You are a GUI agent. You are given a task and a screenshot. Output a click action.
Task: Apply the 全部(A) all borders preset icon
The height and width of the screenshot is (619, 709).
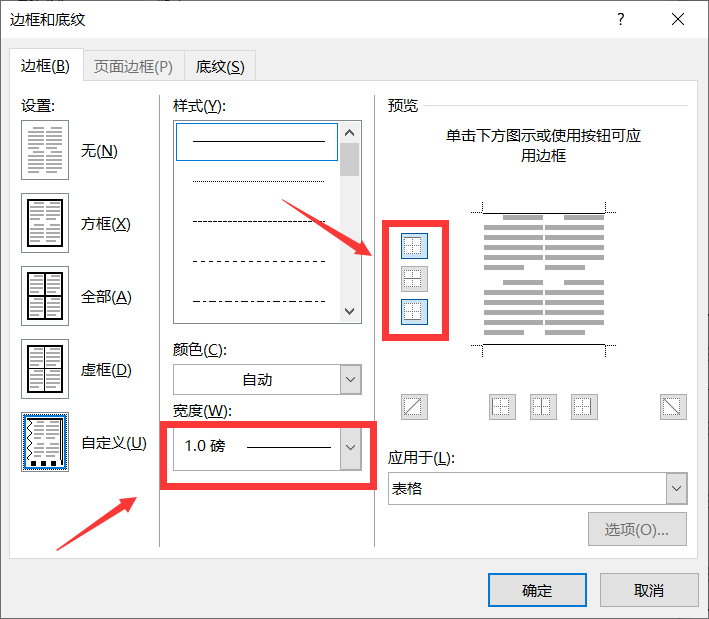(x=45, y=296)
